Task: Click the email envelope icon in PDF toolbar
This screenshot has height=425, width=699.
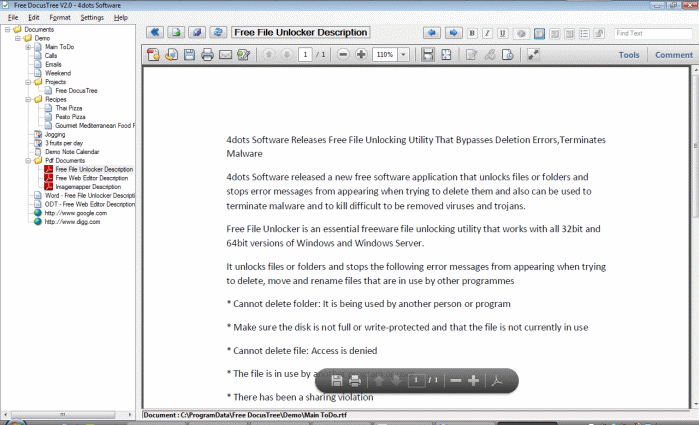Action: tap(225, 55)
